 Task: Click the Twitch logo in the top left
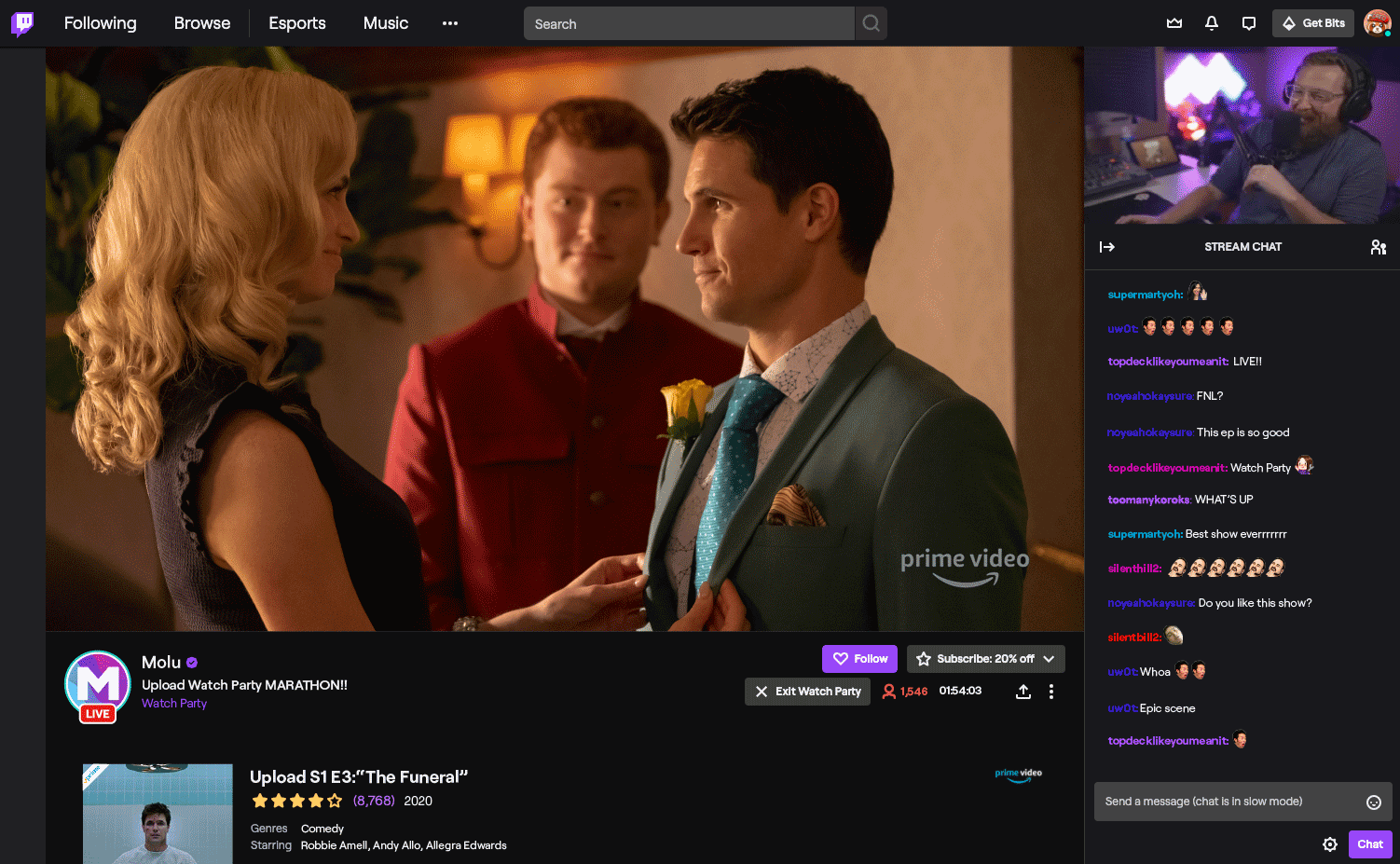pos(21,22)
